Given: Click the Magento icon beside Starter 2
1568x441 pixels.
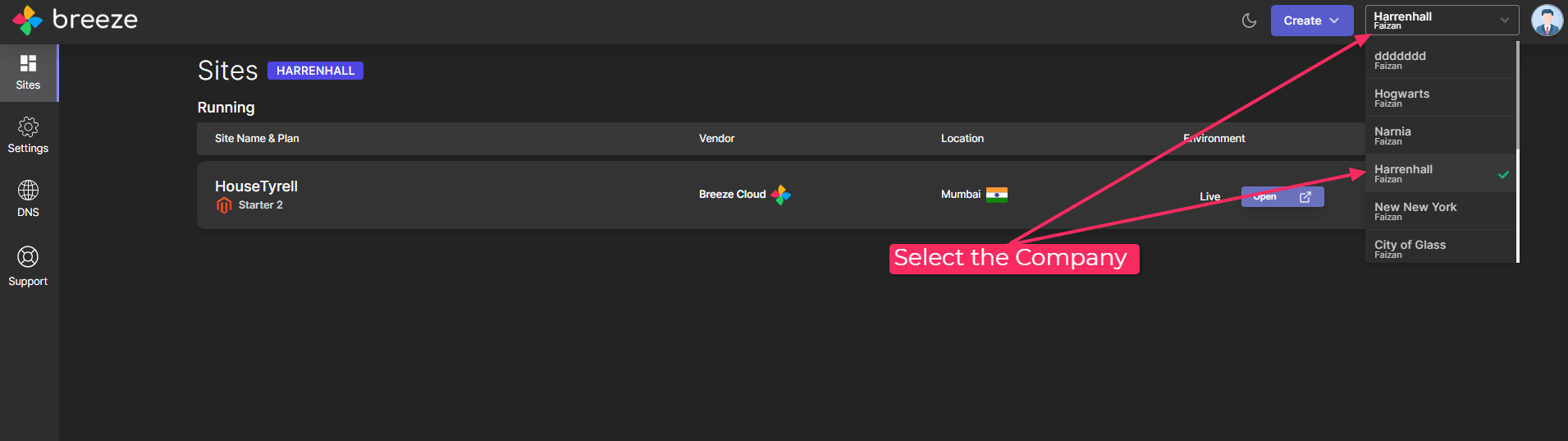Looking at the screenshot, I should 223,205.
